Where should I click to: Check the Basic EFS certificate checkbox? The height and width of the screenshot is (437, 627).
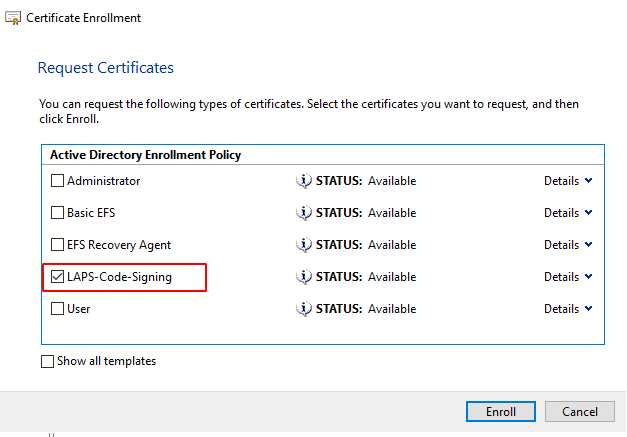point(58,213)
